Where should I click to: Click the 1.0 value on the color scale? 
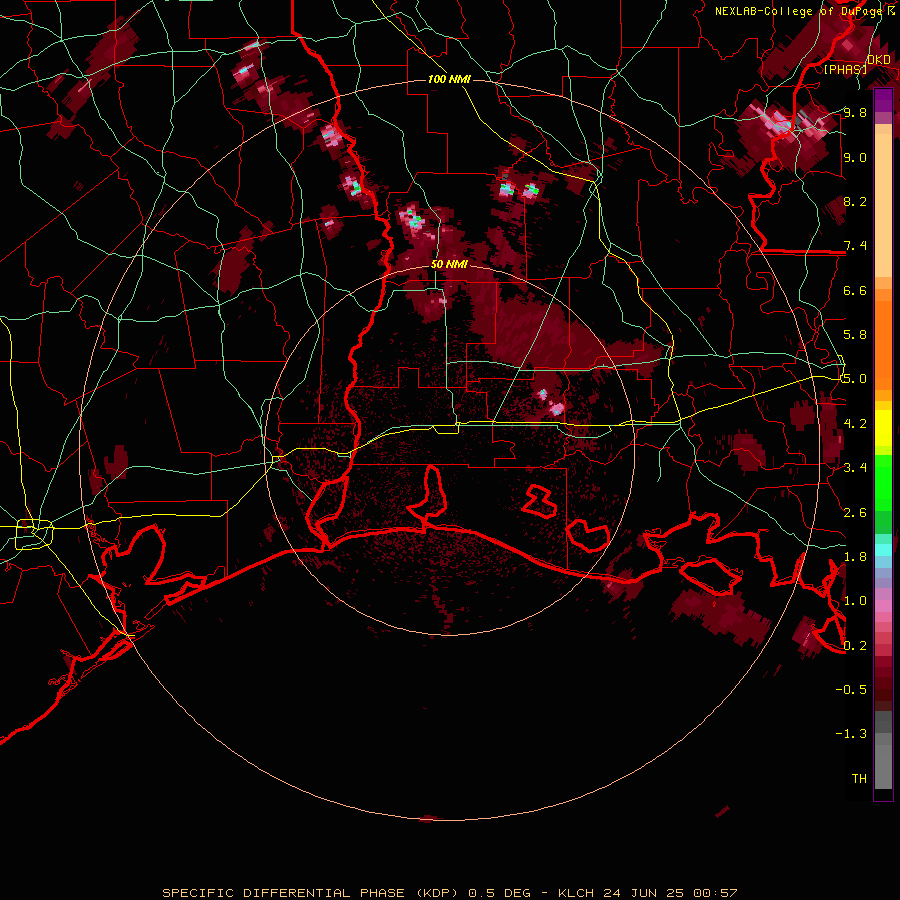click(855, 601)
